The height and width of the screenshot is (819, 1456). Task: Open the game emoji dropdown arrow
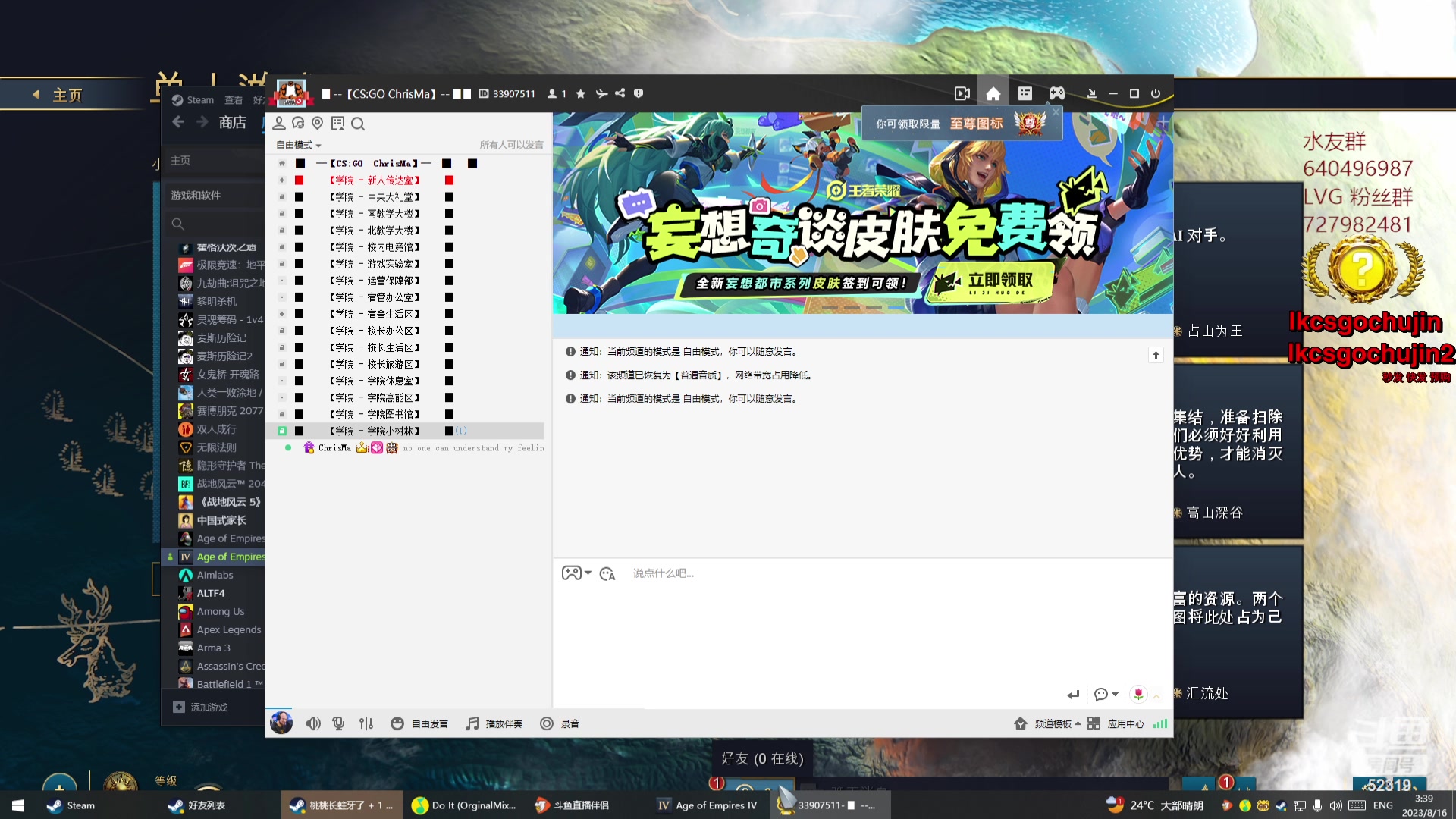(x=588, y=573)
